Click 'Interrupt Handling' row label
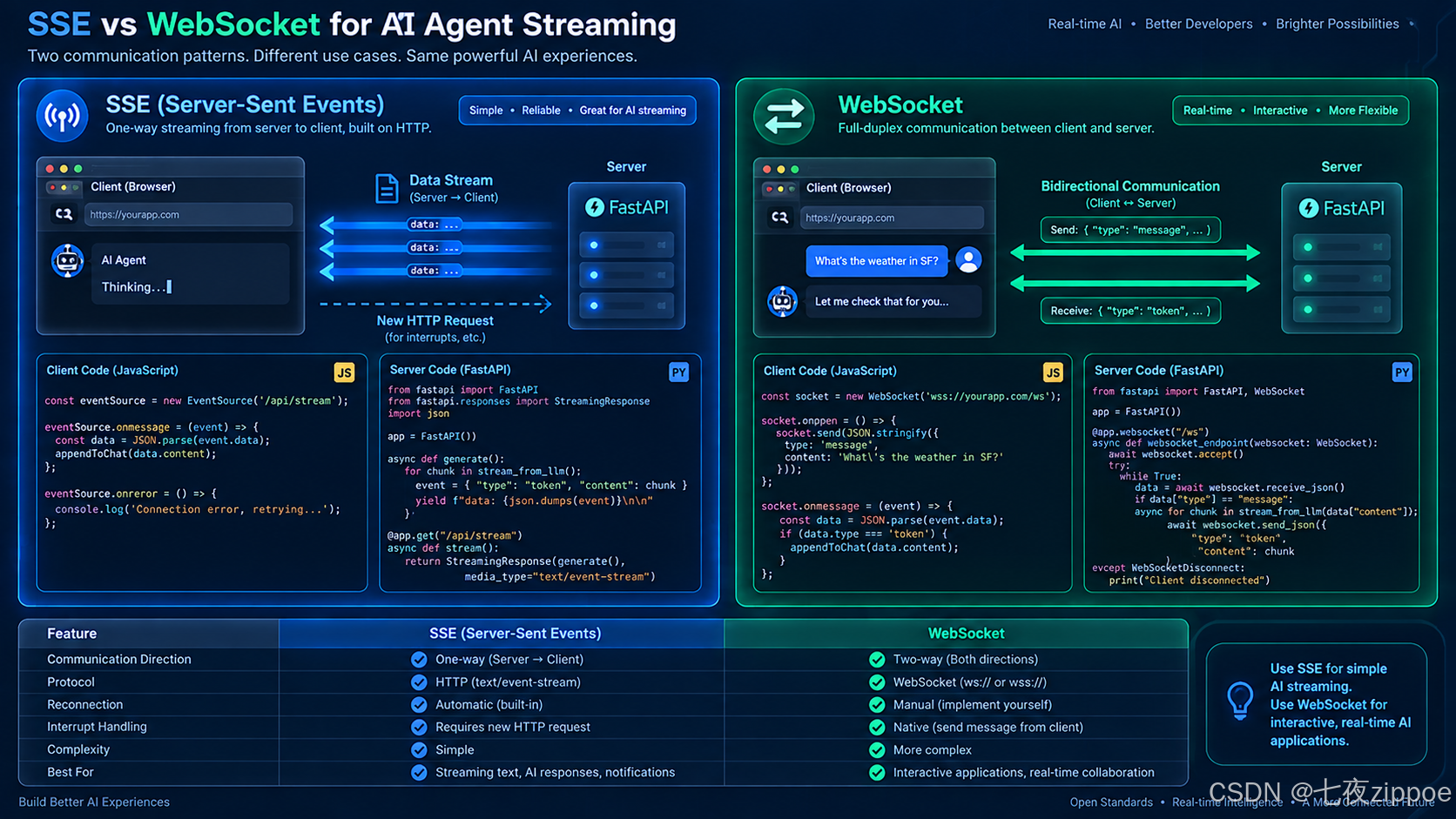The width and height of the screenshot is (1456, 819). pos(97,727)
